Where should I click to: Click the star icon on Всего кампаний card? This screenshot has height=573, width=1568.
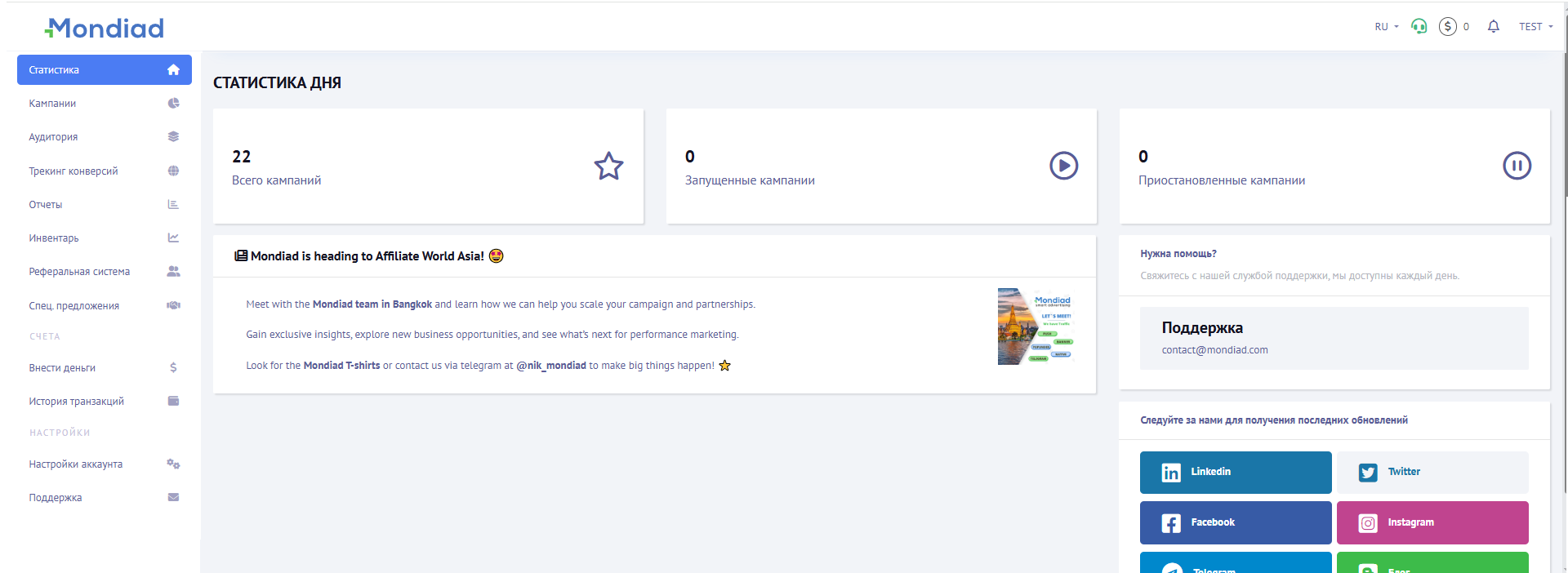click(x=608, y=166)
